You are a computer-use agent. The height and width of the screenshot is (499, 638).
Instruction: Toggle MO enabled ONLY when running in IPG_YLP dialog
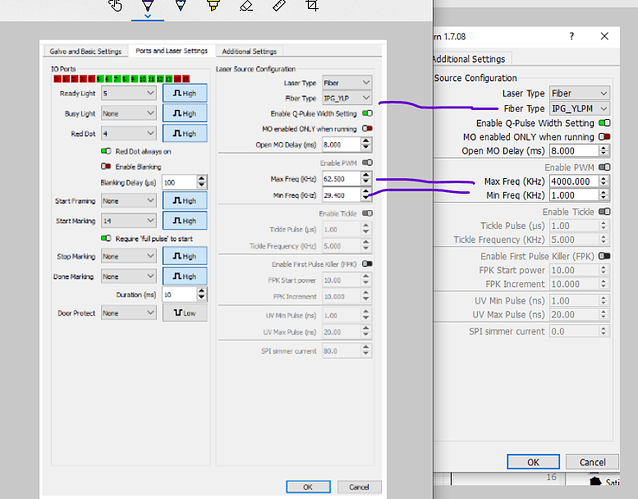point(367,129)
